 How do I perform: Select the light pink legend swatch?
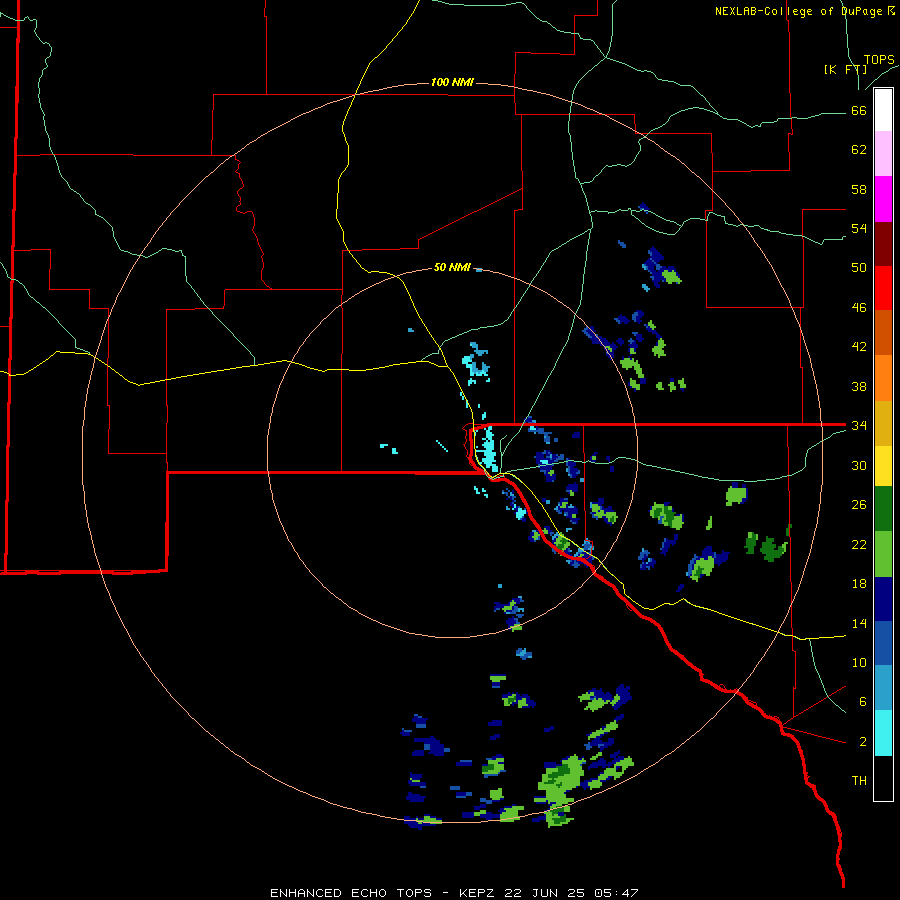point(883,154)
